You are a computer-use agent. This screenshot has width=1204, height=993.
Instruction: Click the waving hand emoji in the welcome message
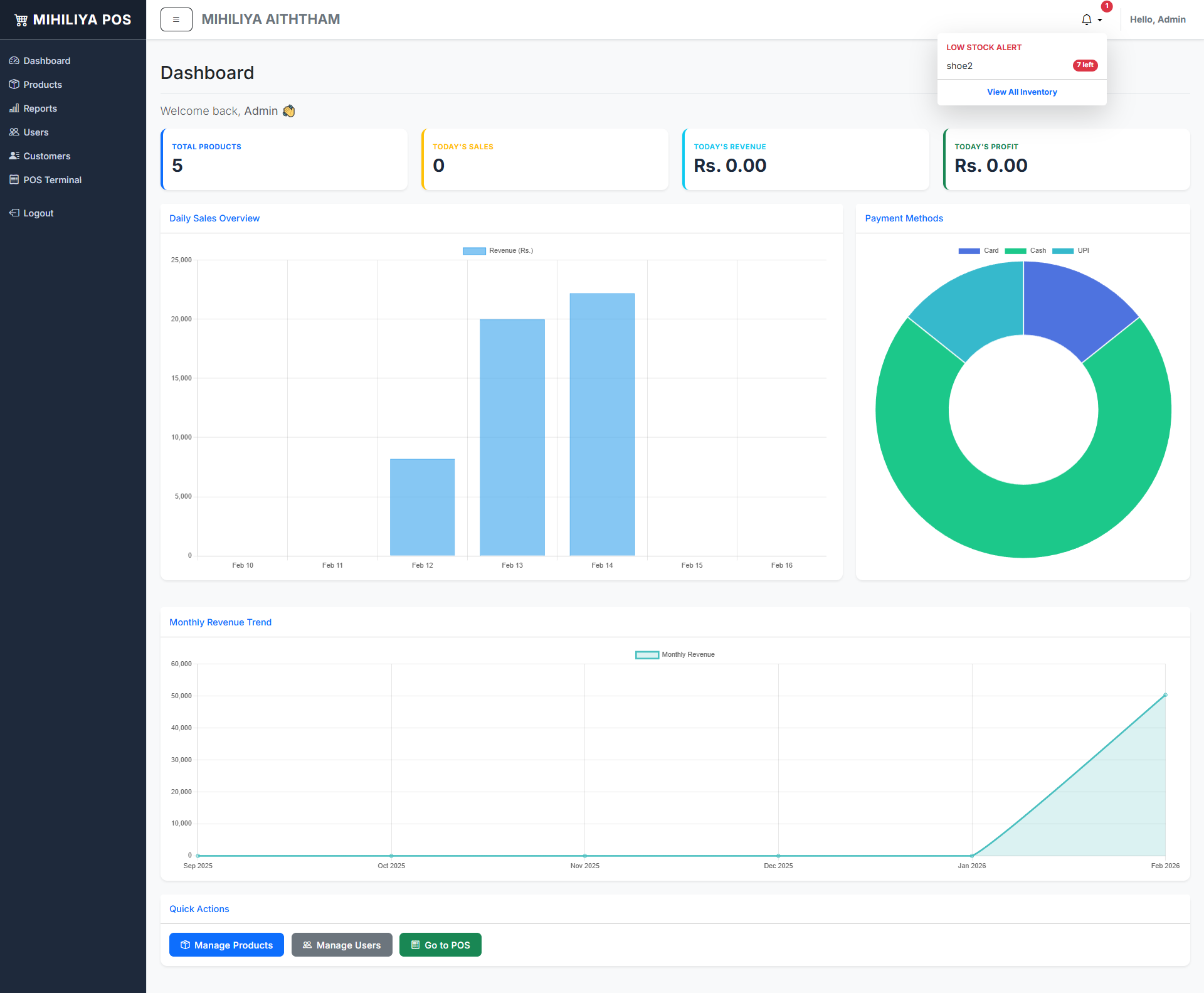point(288,111)
